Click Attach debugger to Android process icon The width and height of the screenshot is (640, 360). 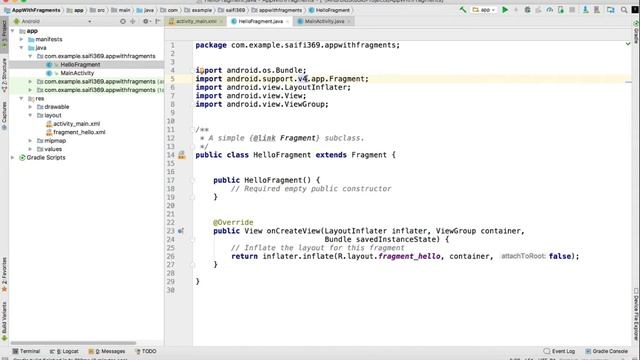tap(561, 10)
